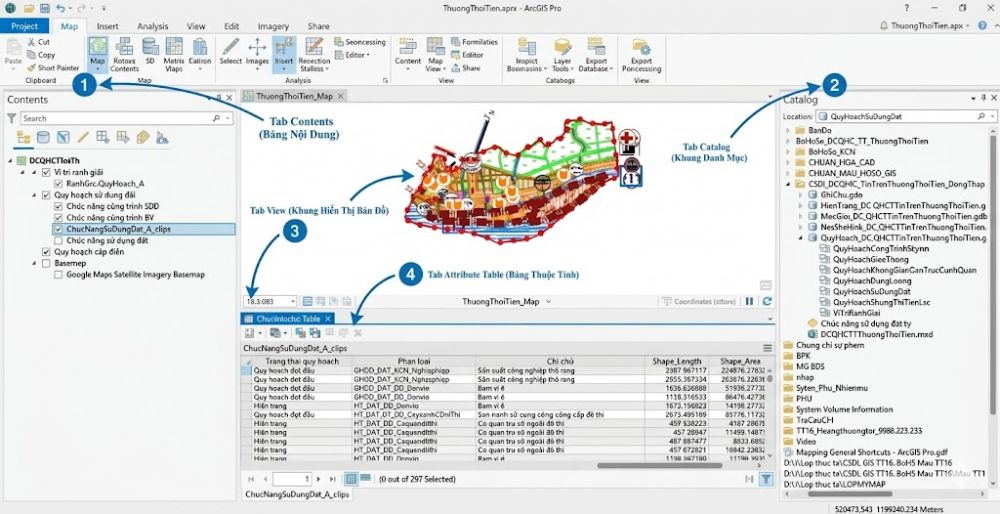This screenshot has width=1000, height=514.
Task: Click the List By Editing pencil icon
Action: pyautogui.click(x=82, y=137)
